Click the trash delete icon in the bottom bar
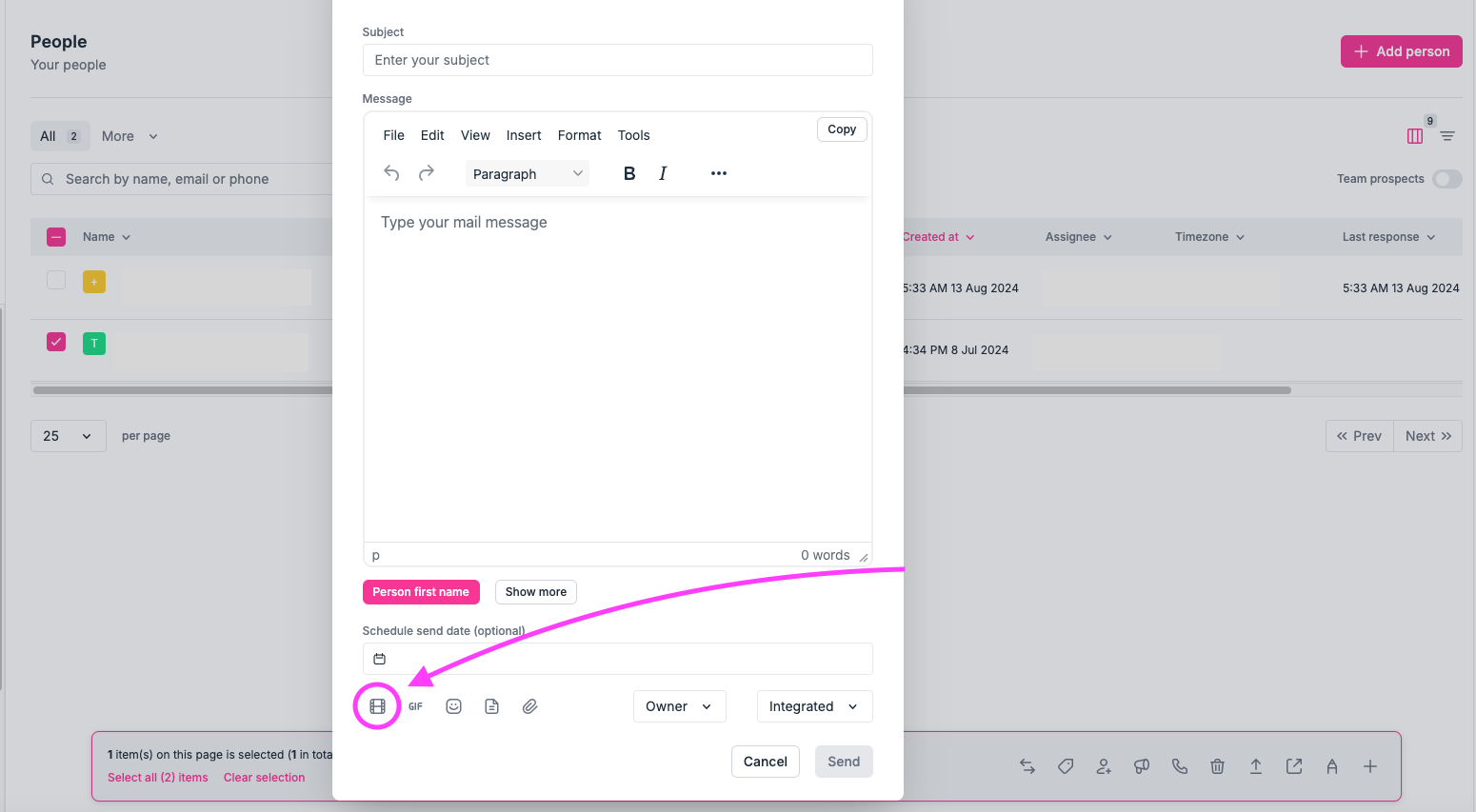This screenshot has height=812, width=1476. pyautogui.click(x=1217, y=766)
